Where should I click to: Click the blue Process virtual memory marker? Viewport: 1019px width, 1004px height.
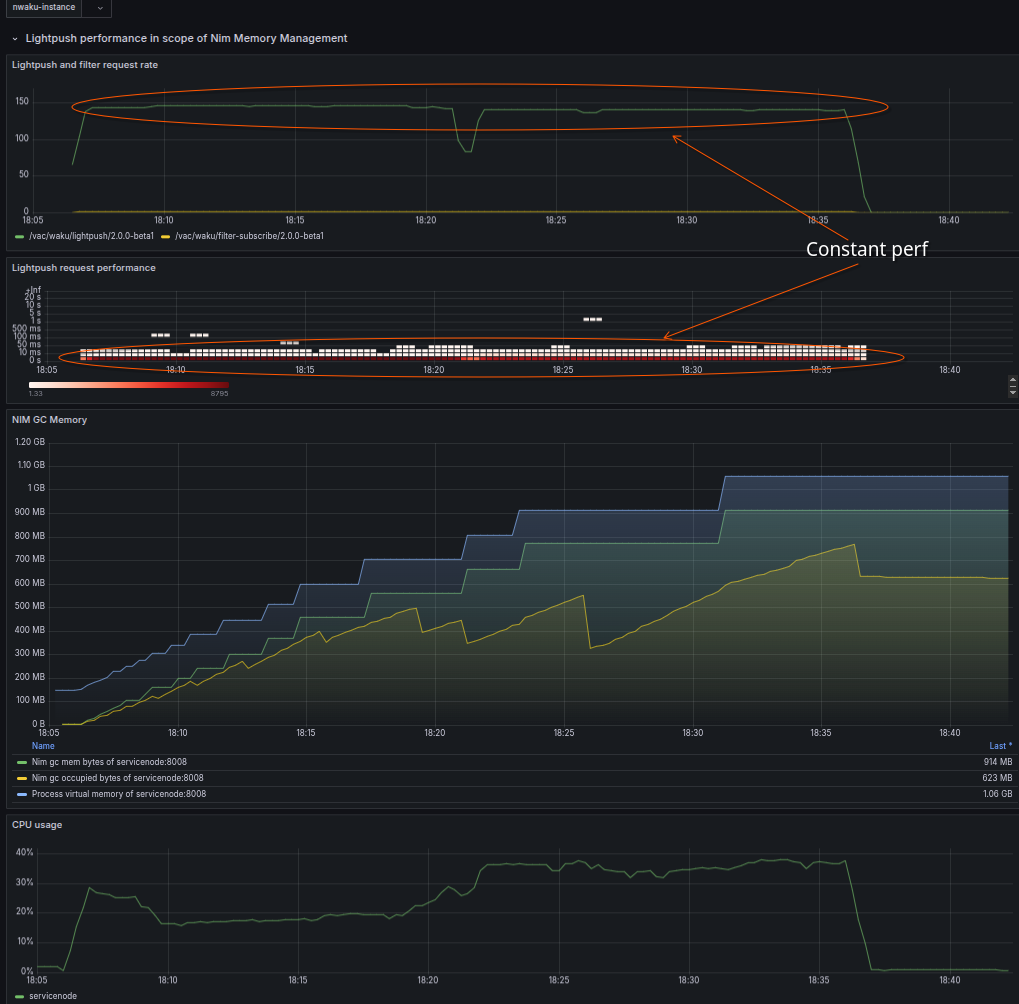21,794
